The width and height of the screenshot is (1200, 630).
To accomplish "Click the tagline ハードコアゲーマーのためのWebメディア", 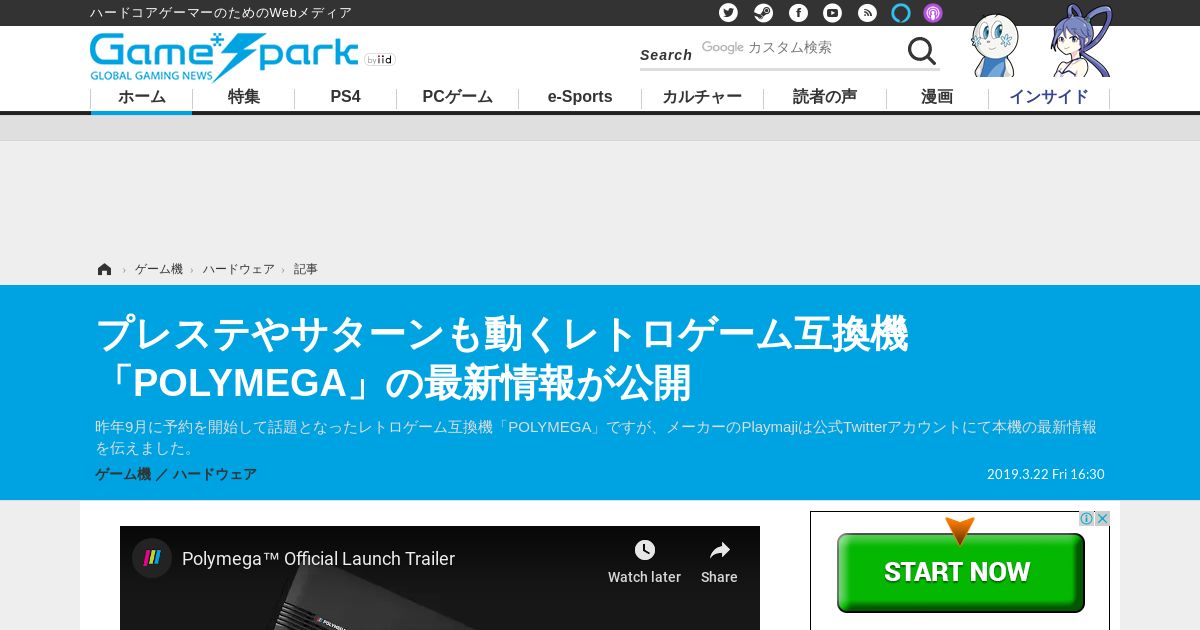I will point(221,13).
